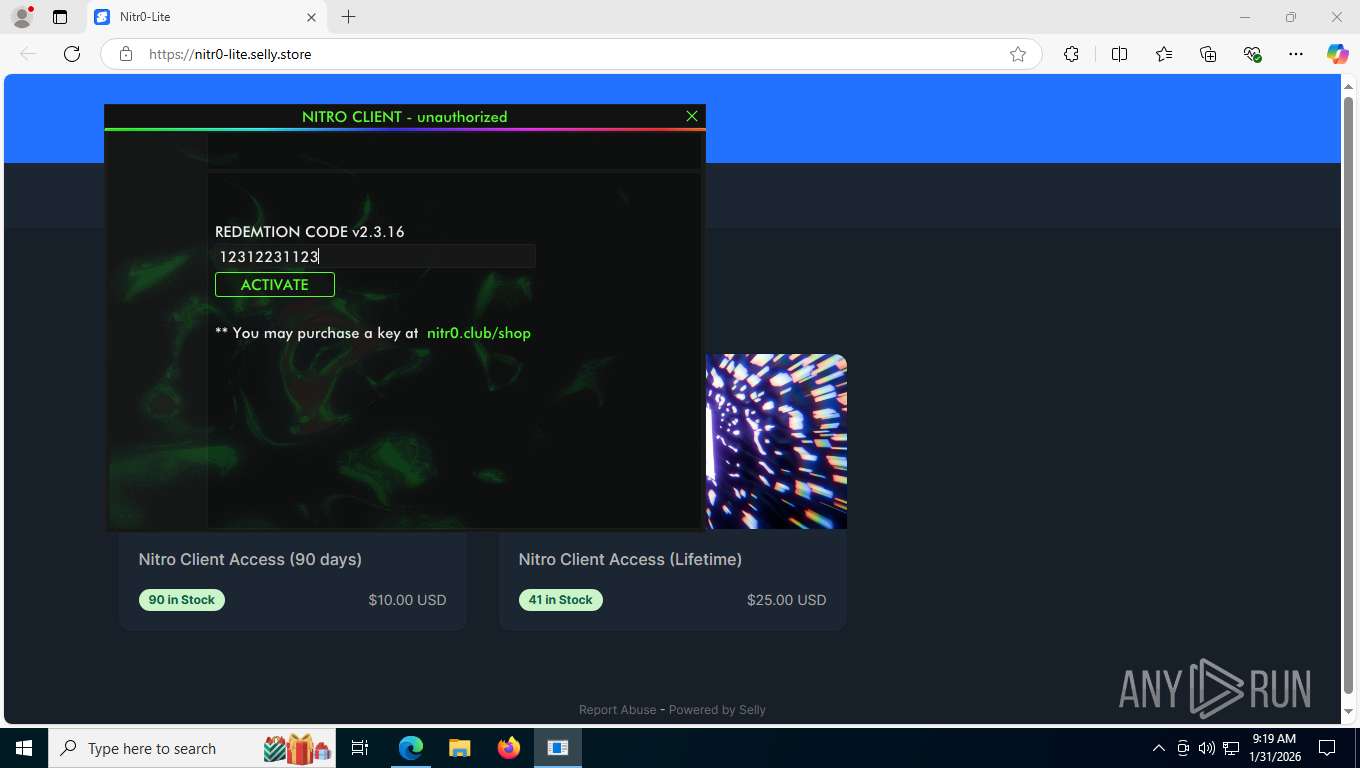
Task: Click the REDEMTION CODE v2.3.16 label
Action: click(310, 232)
